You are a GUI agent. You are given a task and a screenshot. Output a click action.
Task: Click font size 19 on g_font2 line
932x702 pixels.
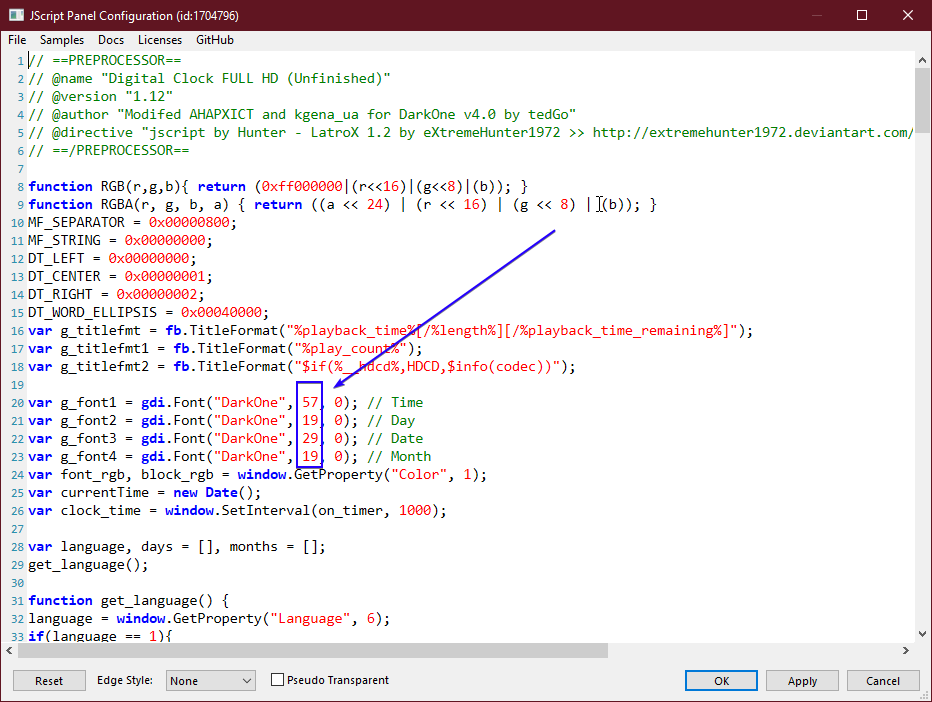click(310, 421)
